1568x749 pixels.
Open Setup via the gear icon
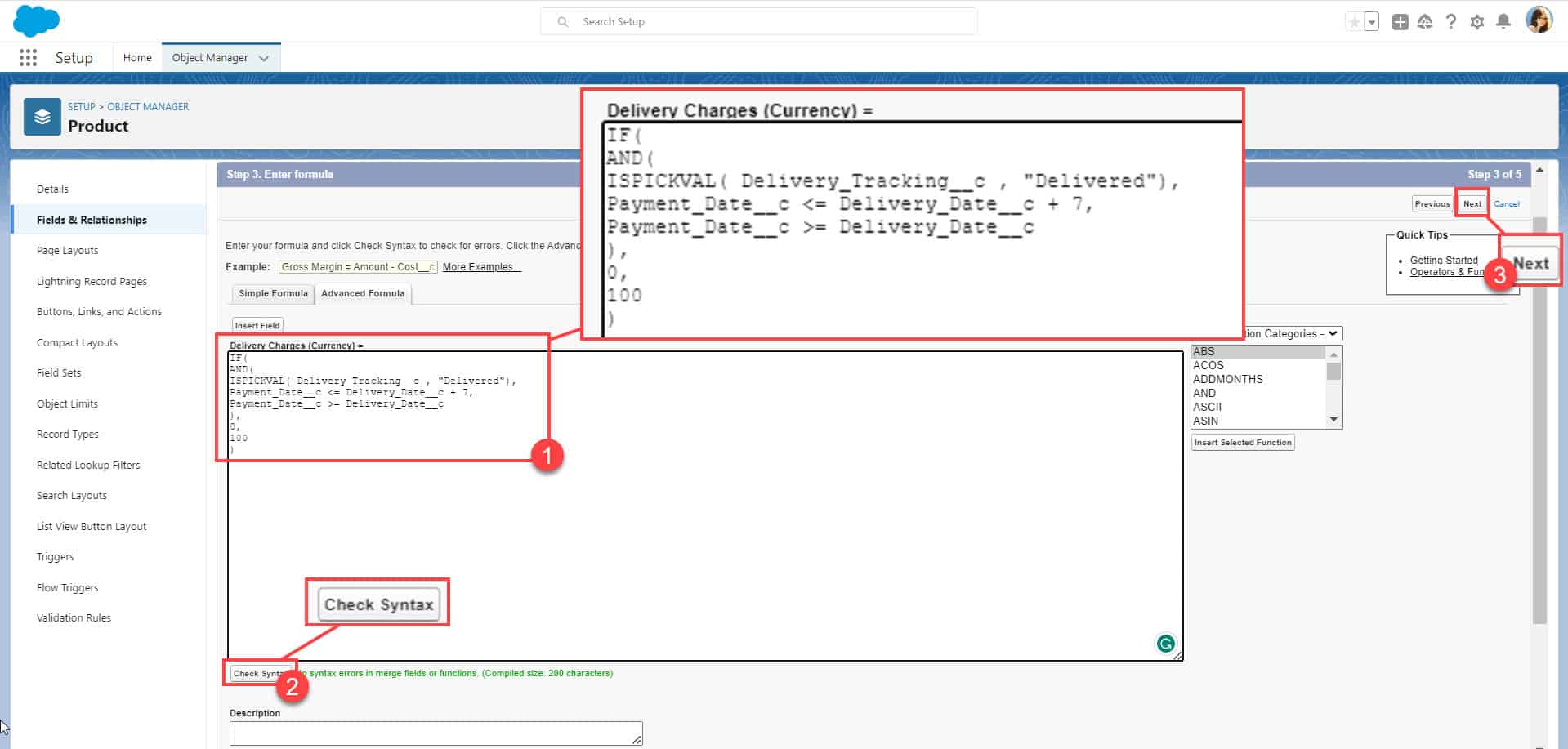1478,22
